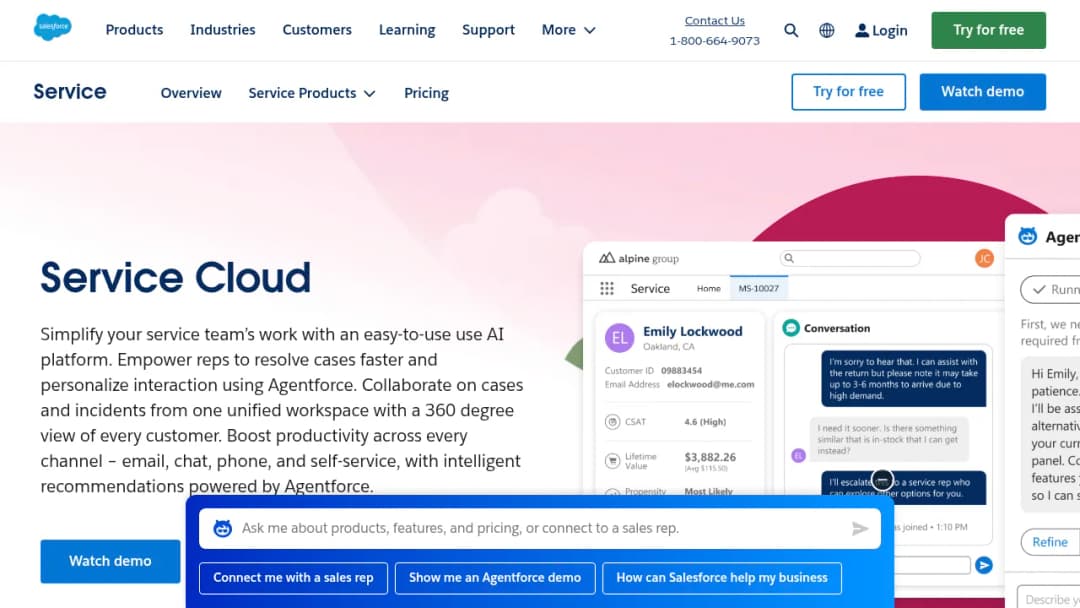Click the orange JC avatar icon
The width and height of the screenshot is (1080, 608).
click(x=984, y=258)
